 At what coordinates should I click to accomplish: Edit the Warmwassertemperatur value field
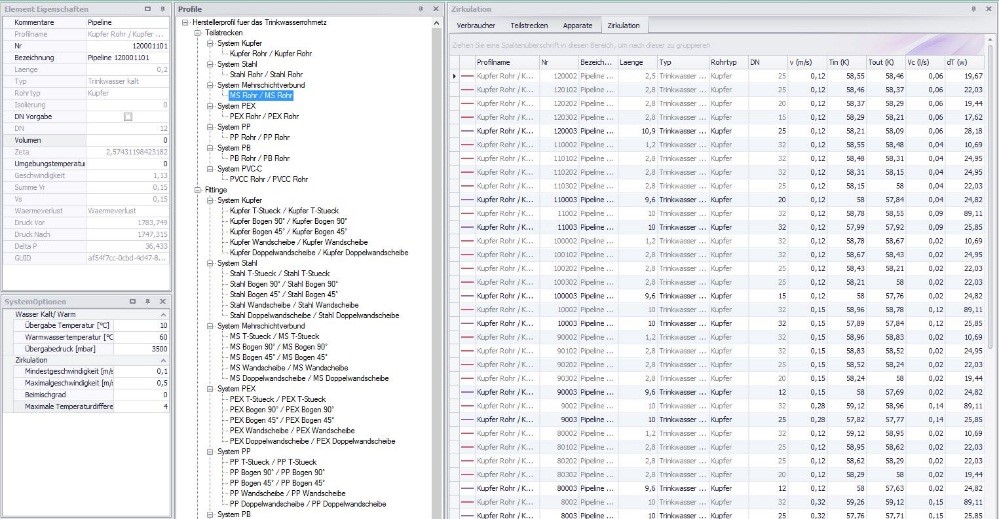(141, 338)
